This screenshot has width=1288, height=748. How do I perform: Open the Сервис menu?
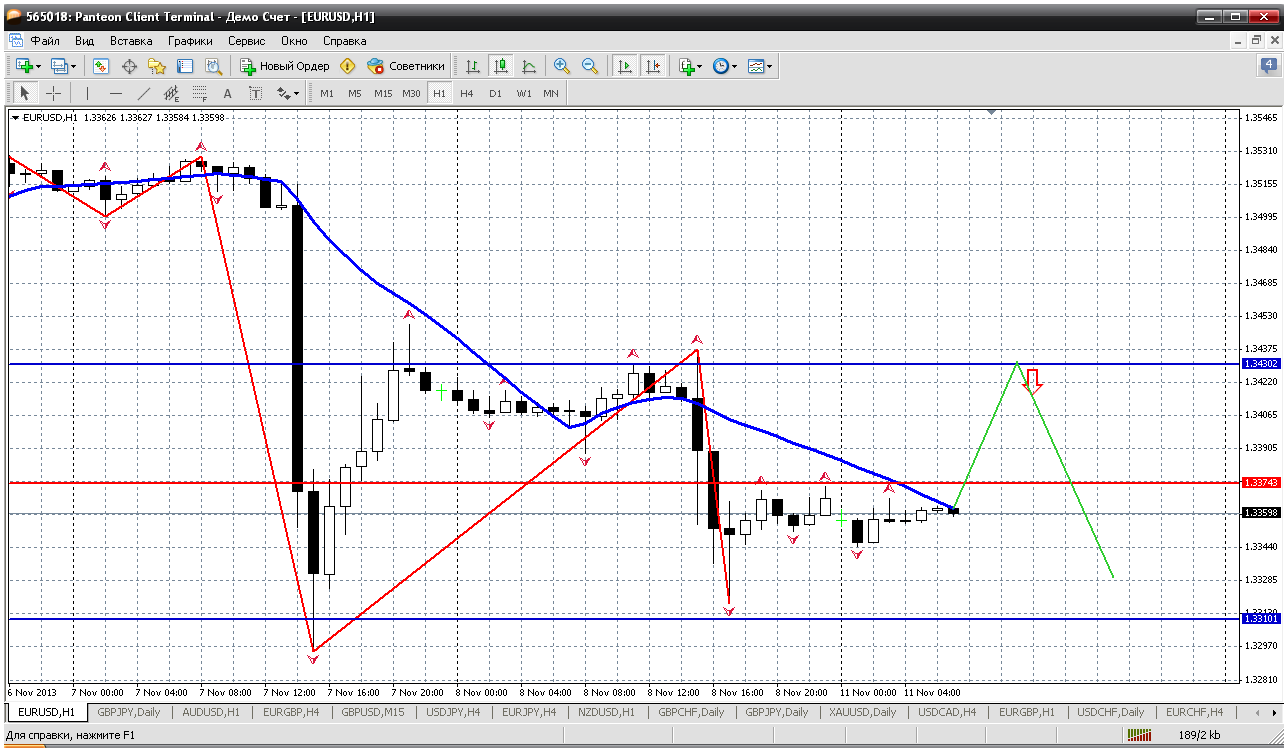(x=246, y=41)
